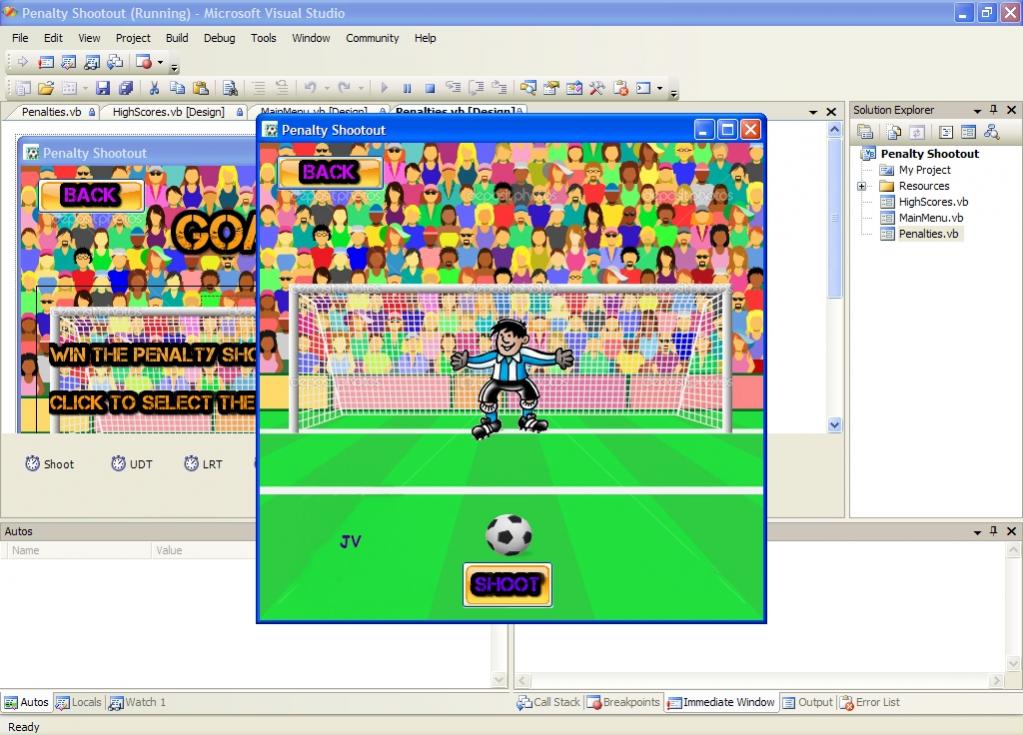Open Breakpoints icon dropdown arrow
Screen dimensions: 1023x735
pos(160,62)
